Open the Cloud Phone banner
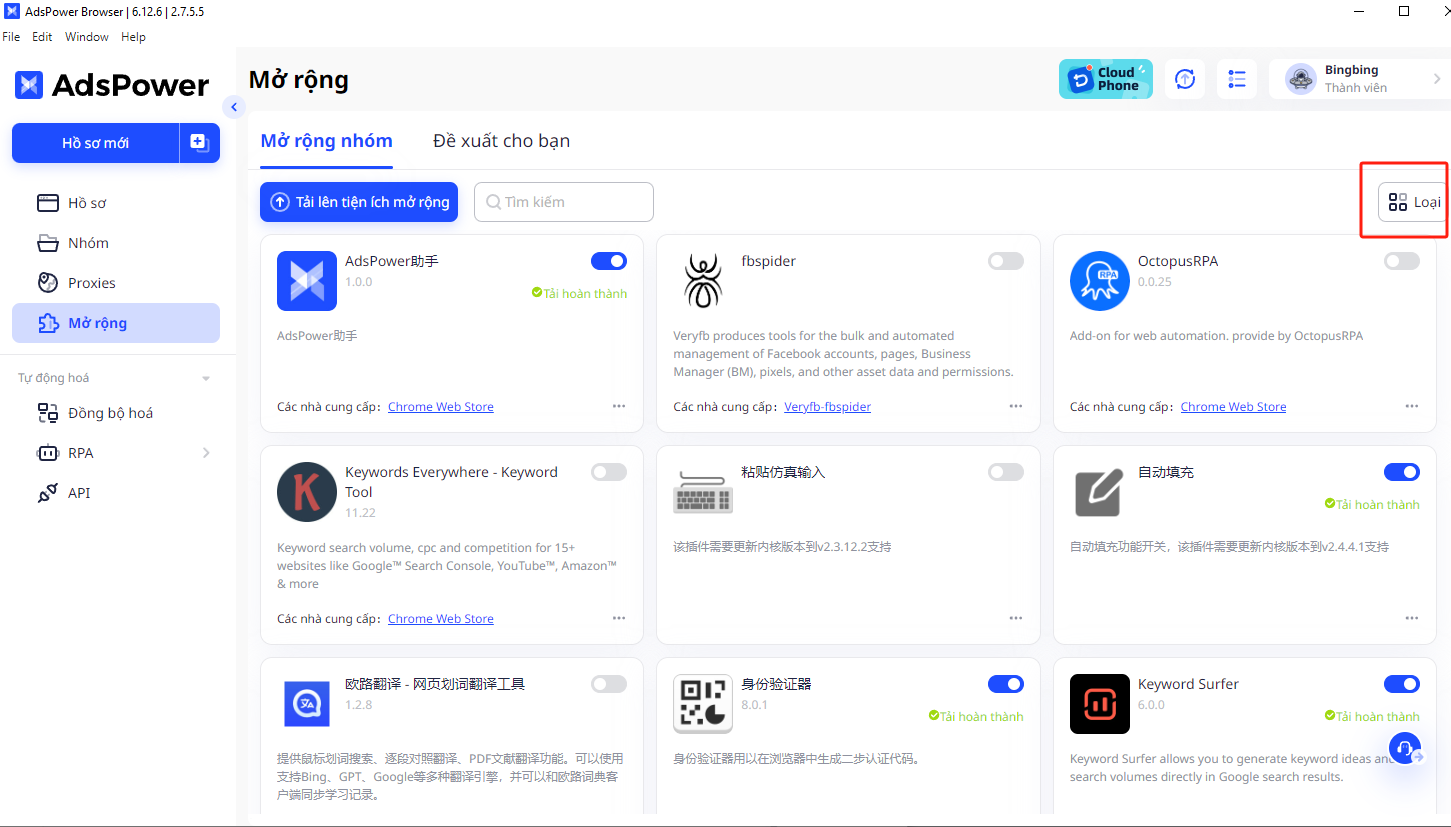Screen dimensions: 1451x827 [x=1106, y=79]
